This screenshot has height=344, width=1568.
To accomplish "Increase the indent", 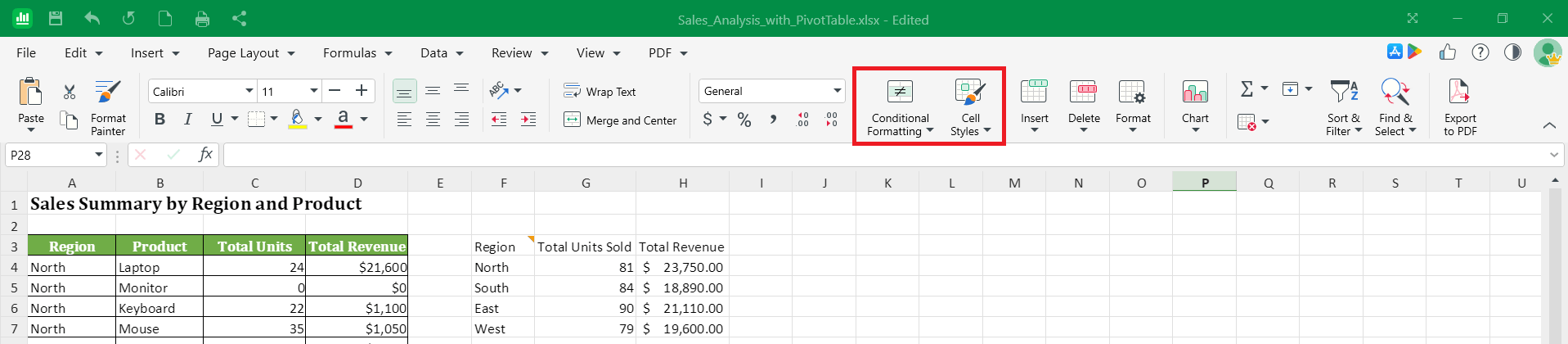I will coord(528,120).
